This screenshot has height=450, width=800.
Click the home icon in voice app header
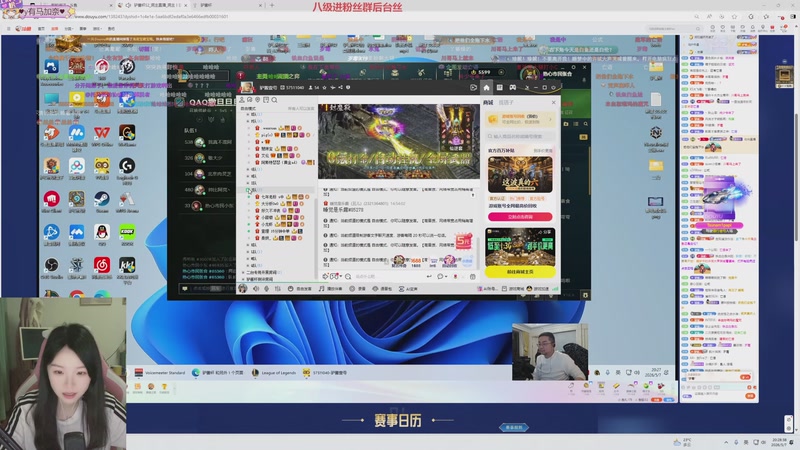click(x=486, y=87)
